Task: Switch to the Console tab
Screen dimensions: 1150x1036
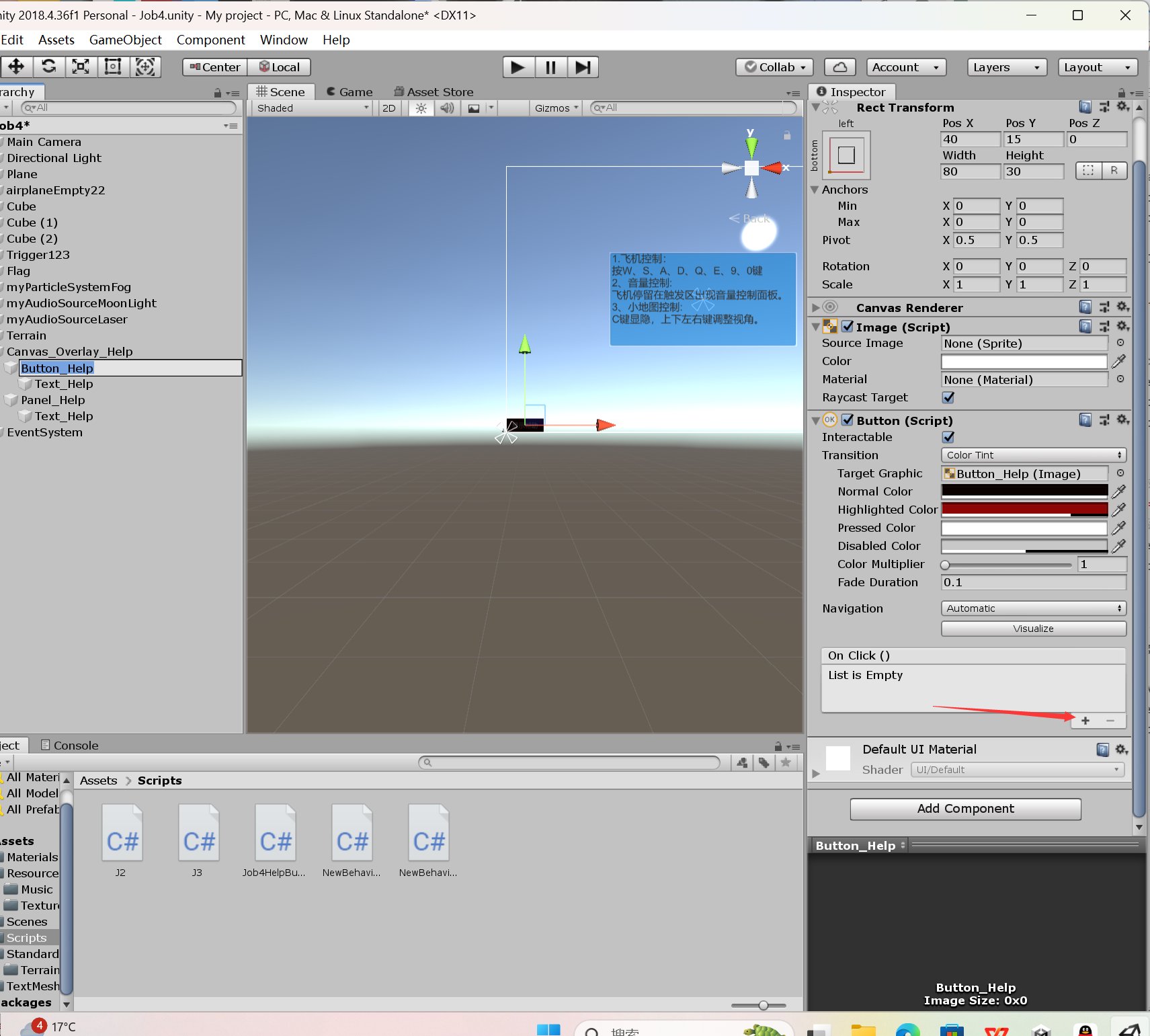Action: [x=69, y=746]
